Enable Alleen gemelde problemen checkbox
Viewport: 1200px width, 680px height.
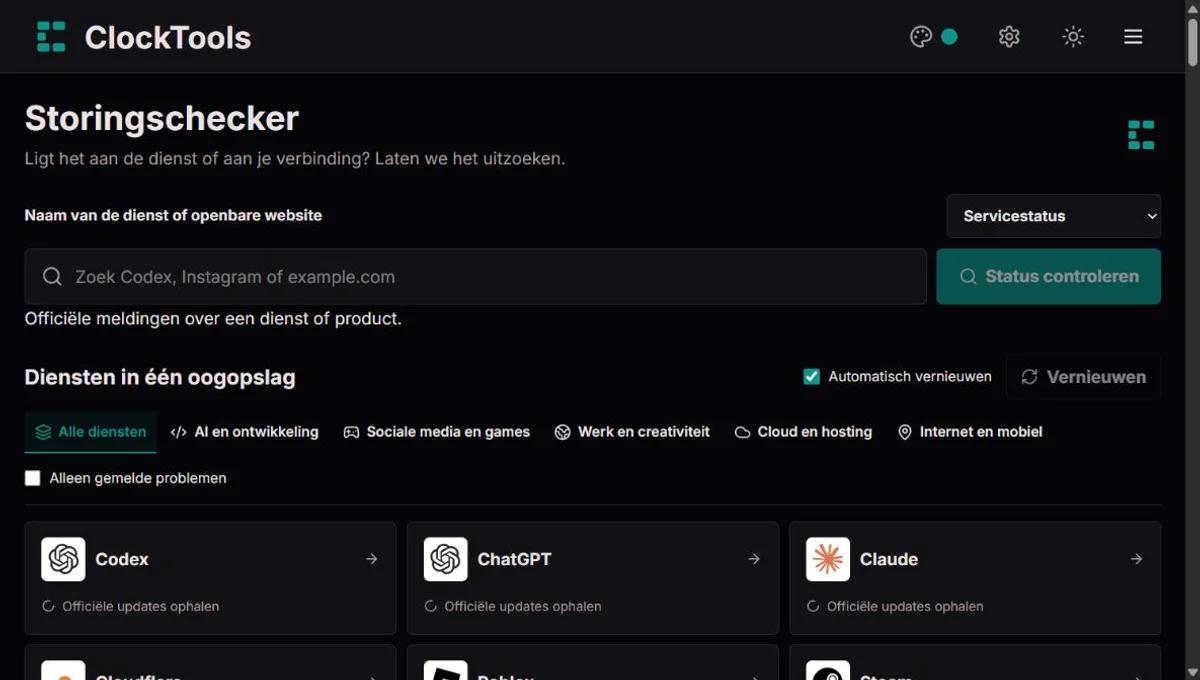coord(33,479)
